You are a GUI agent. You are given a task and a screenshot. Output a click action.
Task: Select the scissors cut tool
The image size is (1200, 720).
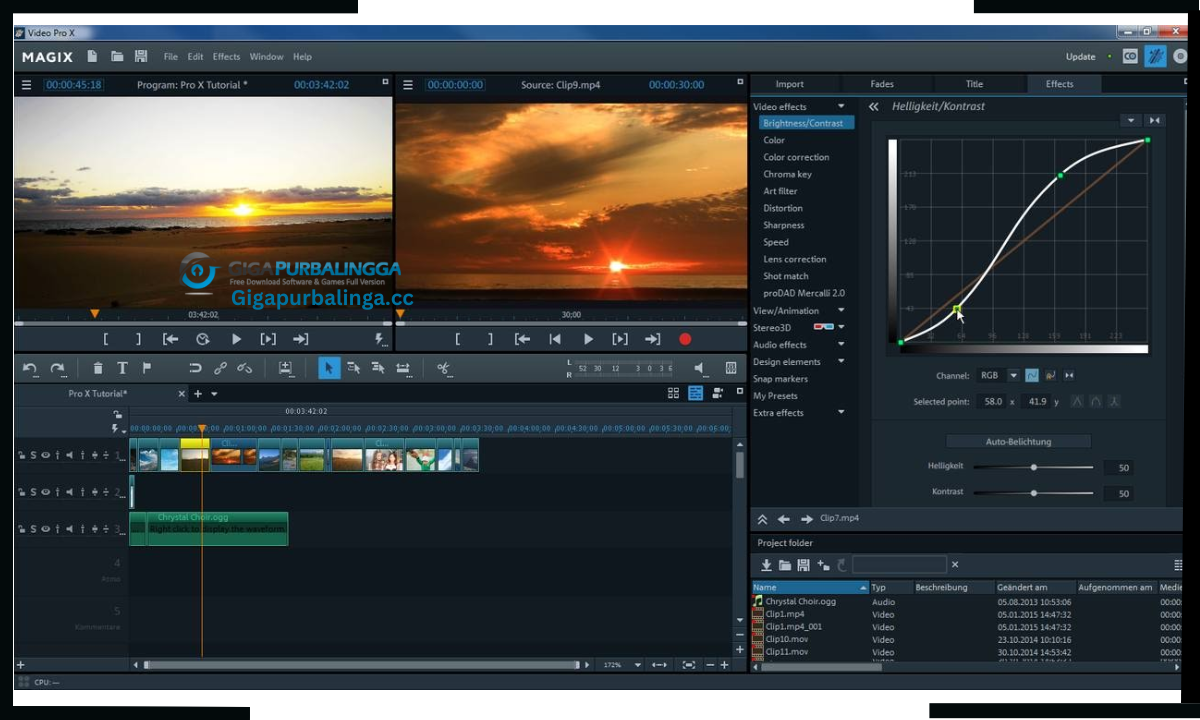444,368
